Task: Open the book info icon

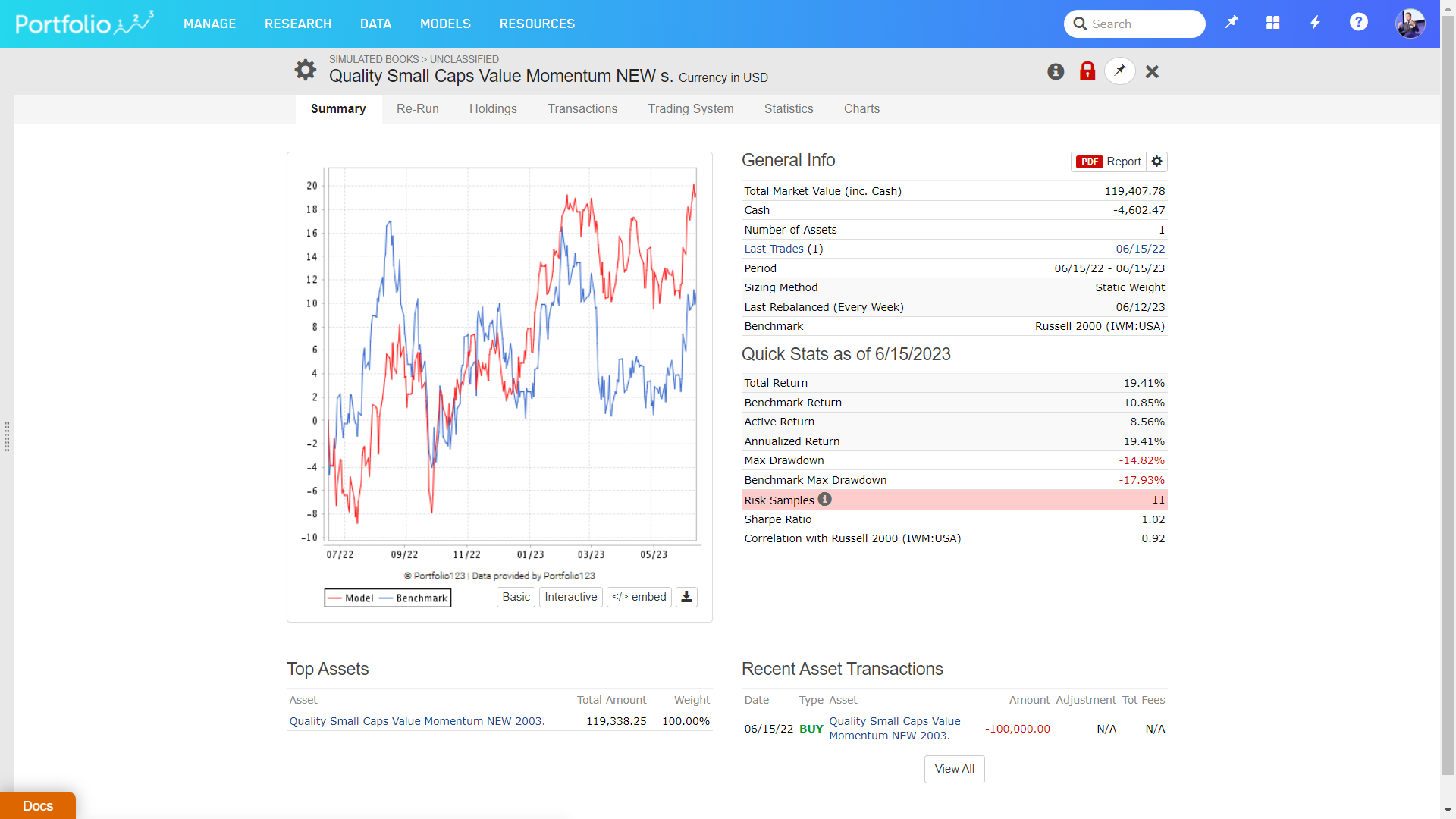Action: (x=1056, y=71)
